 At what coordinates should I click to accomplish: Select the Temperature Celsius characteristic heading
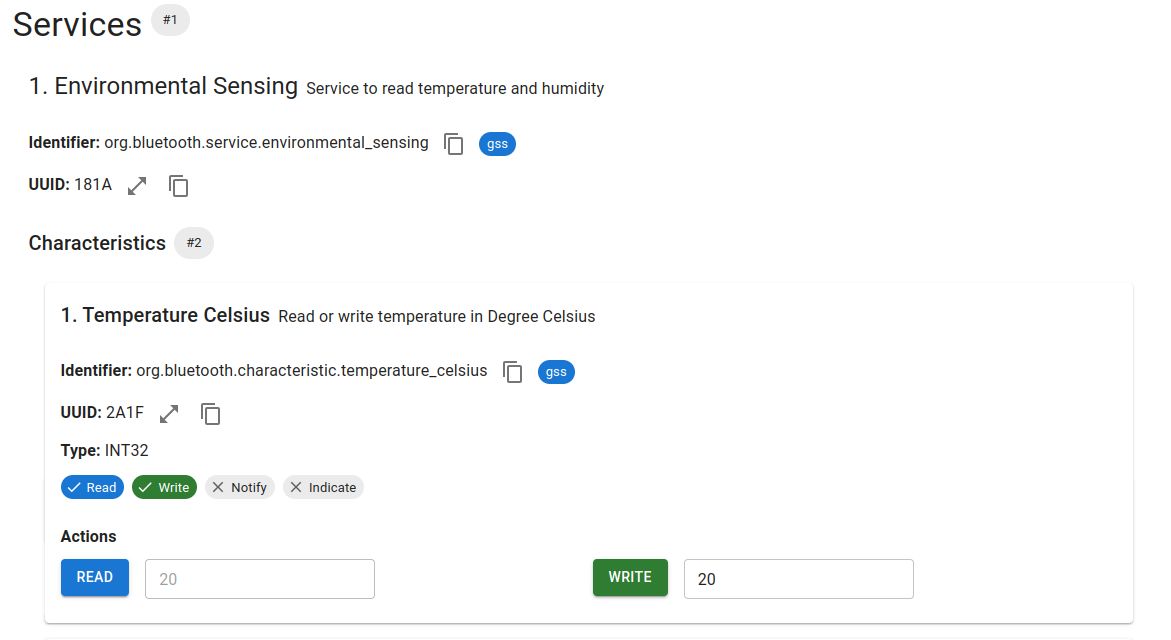pyautogui.click(x=165, y=316)
